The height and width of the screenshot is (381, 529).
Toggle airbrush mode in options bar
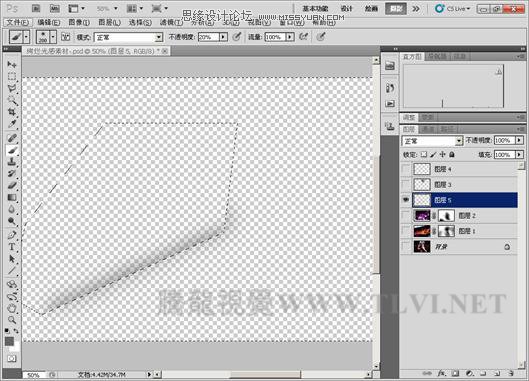pyautogui.click(x=303, y=37)
